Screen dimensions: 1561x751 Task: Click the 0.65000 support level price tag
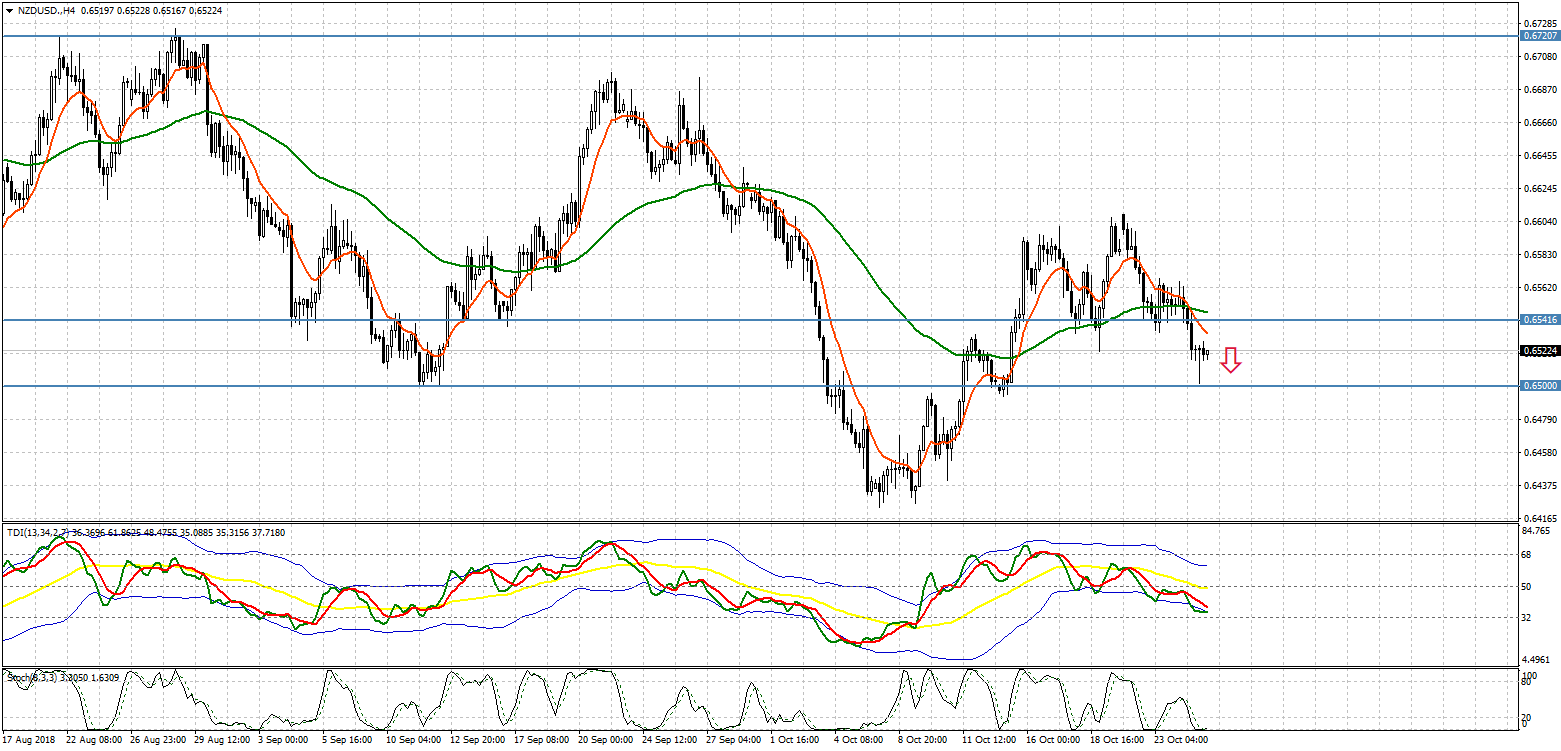(1538, 386)
